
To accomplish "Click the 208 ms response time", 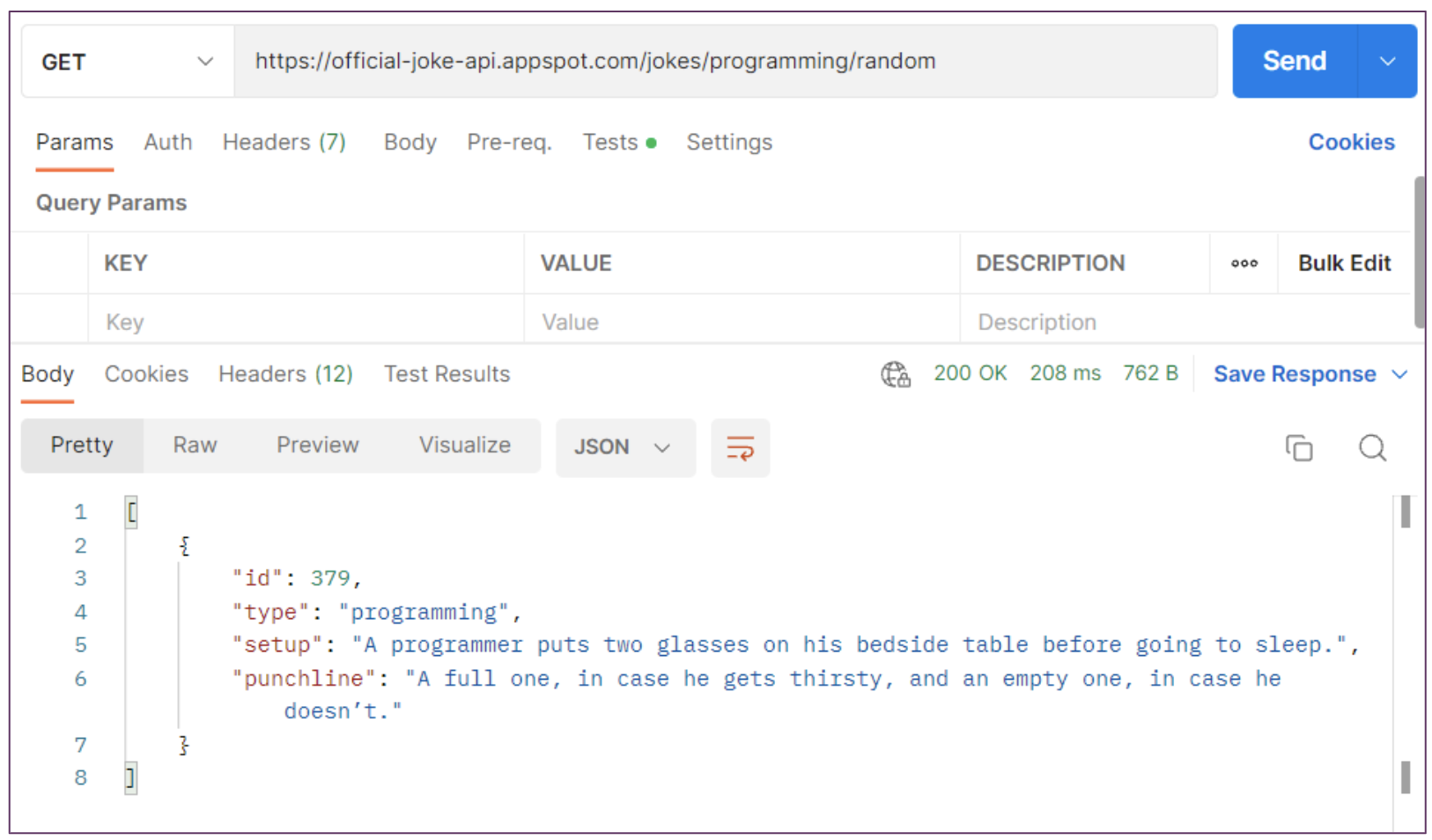I will coord(1065,373).
